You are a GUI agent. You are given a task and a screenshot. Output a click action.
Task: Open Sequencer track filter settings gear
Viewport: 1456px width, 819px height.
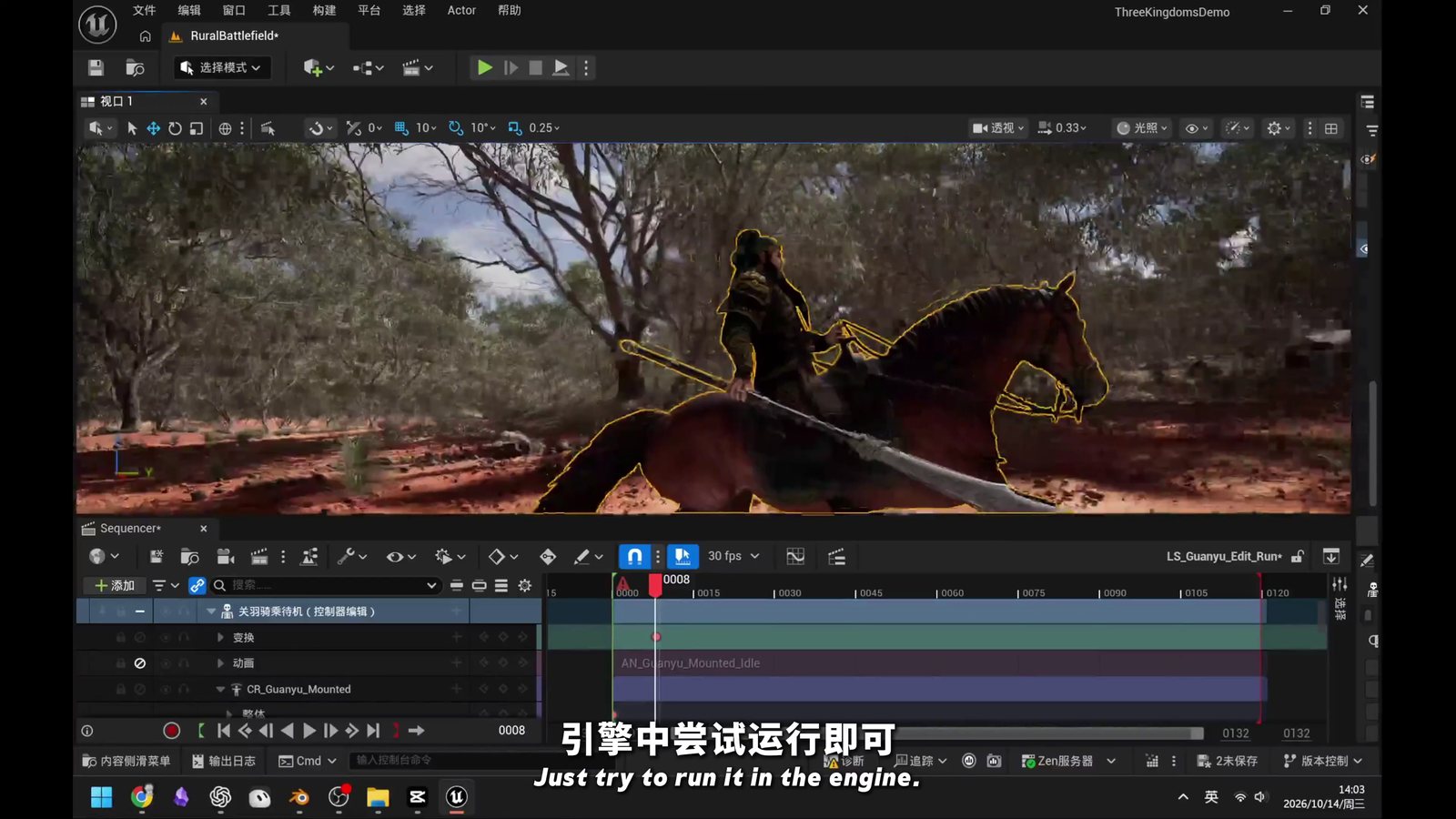click(x=525, y=585)
